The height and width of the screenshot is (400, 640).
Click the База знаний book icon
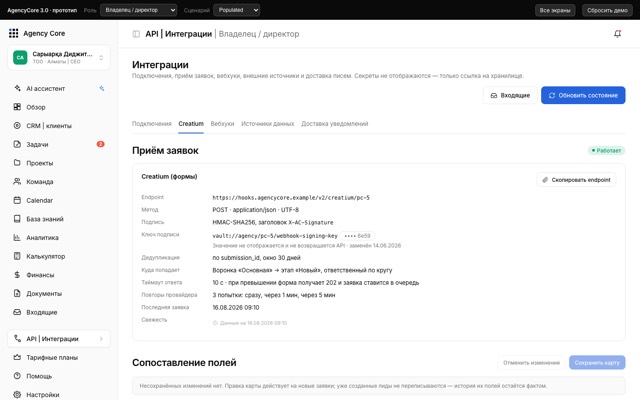coord(17,219)
